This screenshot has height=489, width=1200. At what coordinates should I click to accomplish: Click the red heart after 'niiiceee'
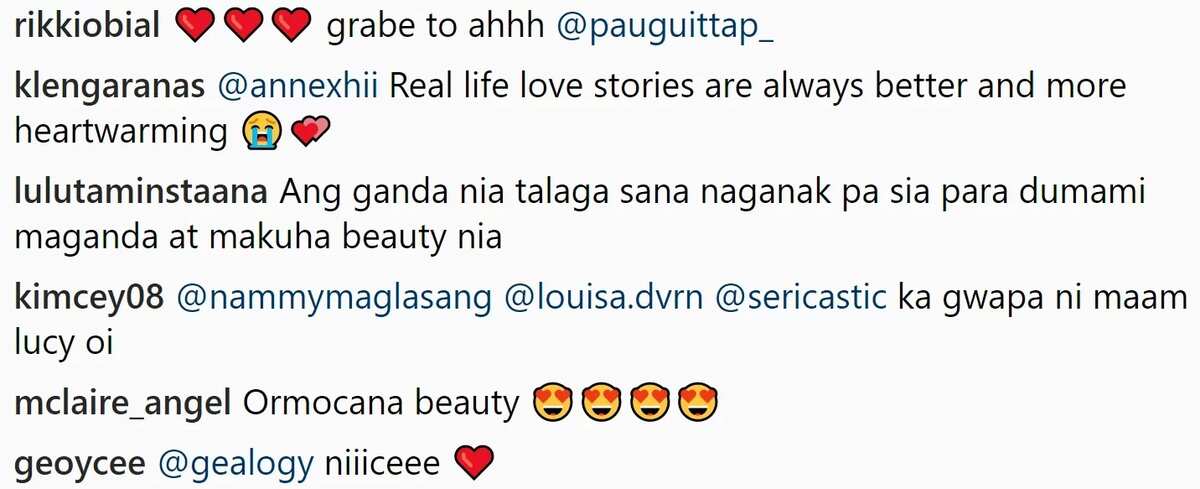pyautogui.click(x=475, y=463)
